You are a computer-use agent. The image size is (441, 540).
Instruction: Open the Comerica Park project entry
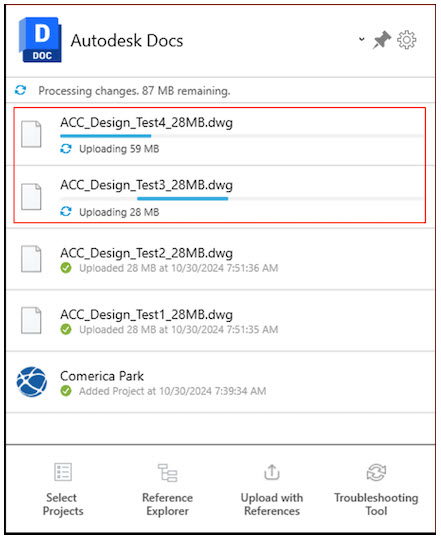tap(220, 382)
